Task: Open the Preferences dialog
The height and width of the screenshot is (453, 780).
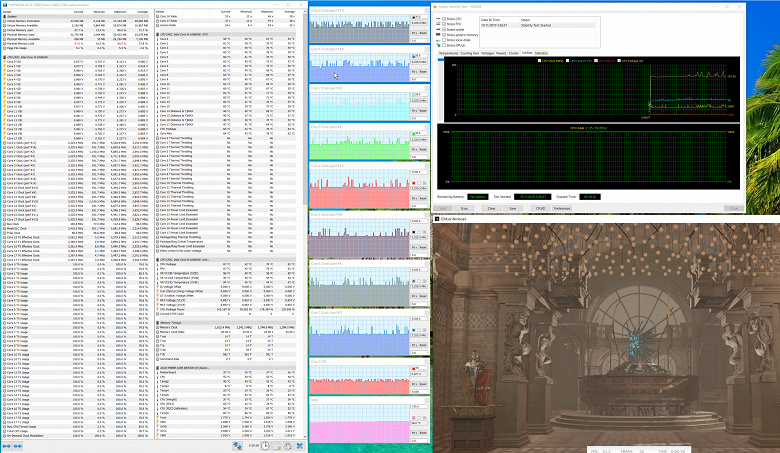Action: click(x=562, y=208)
